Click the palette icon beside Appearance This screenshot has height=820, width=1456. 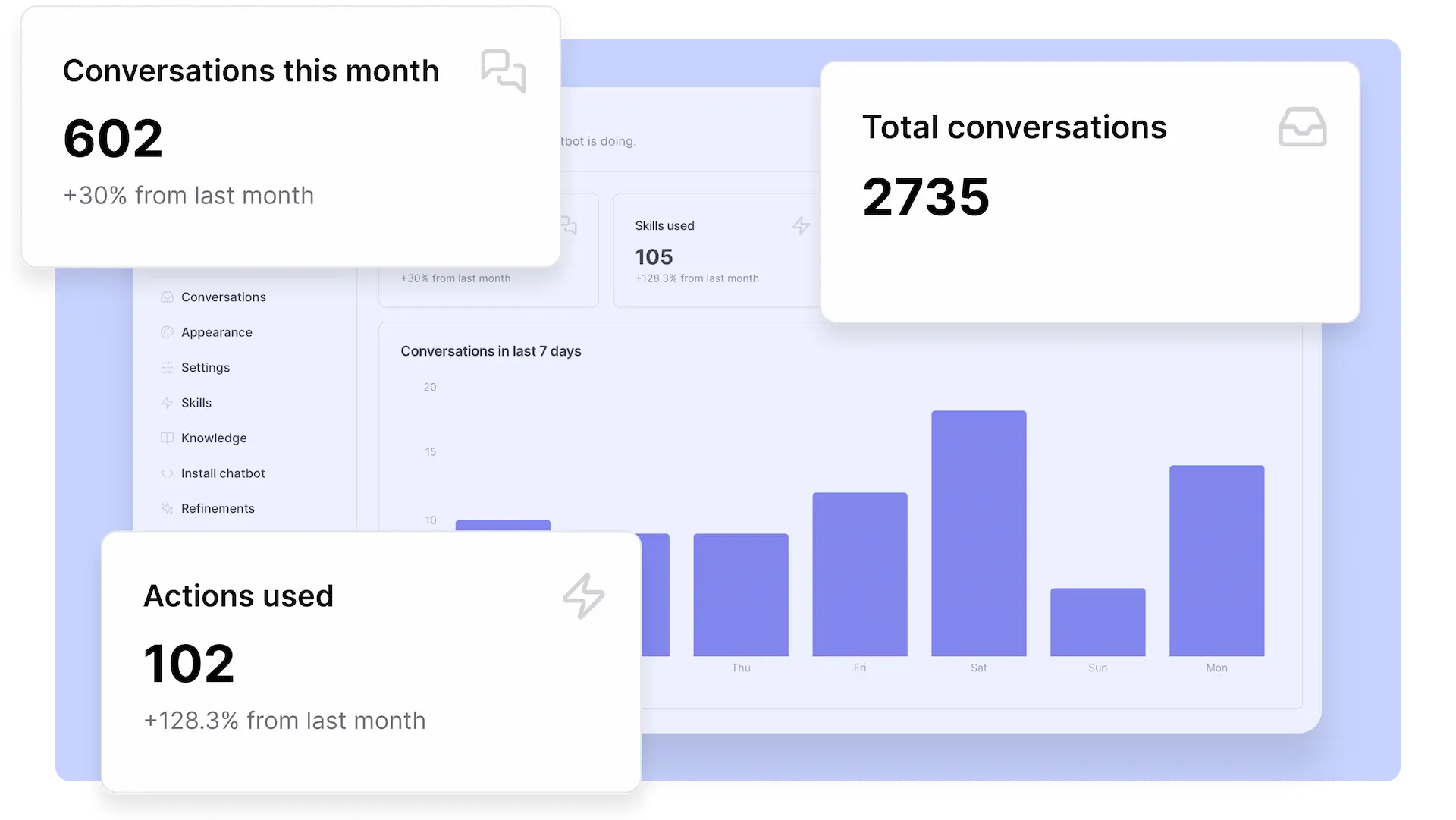point(167,332)
